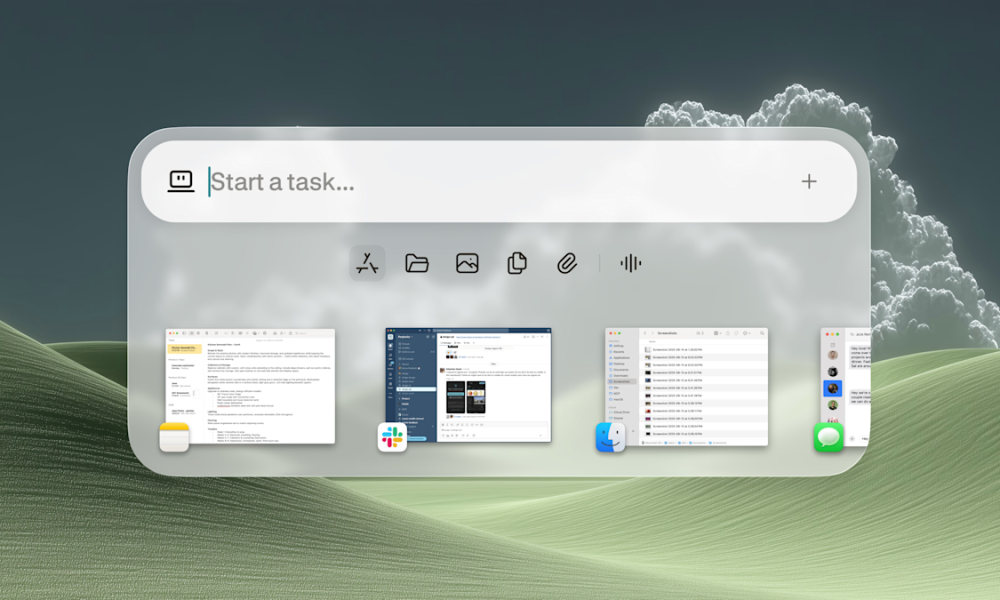1000x600 pixels.
Task: Select the Messages window thumbnail
Action: (842, 380)
